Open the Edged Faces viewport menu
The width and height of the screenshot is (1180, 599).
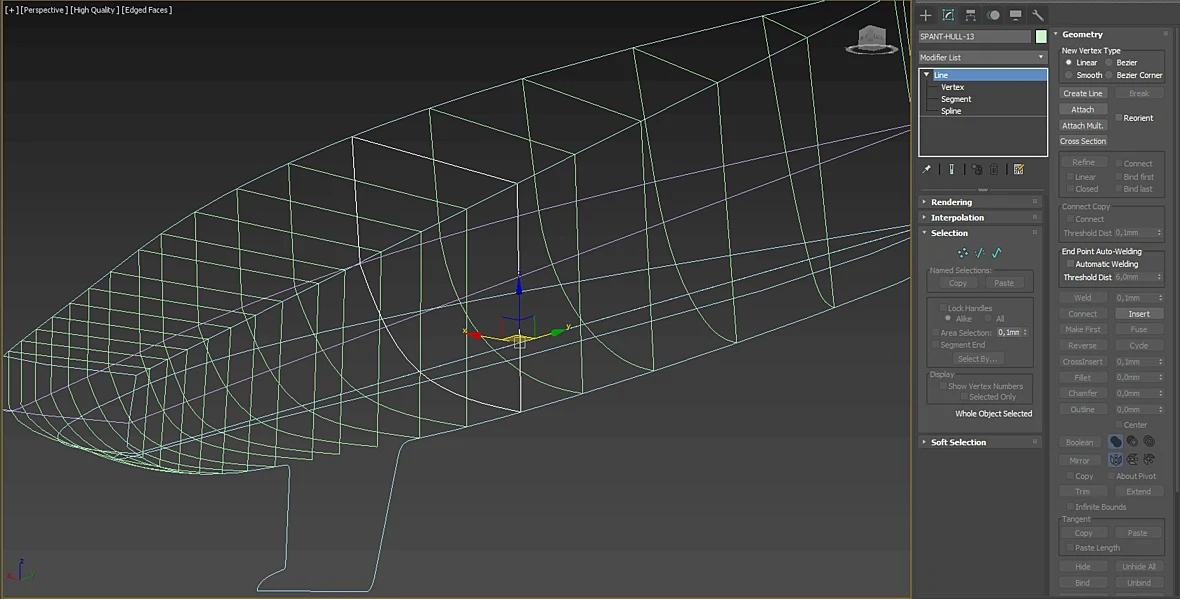pyautogui.click(x=148, y=10)
